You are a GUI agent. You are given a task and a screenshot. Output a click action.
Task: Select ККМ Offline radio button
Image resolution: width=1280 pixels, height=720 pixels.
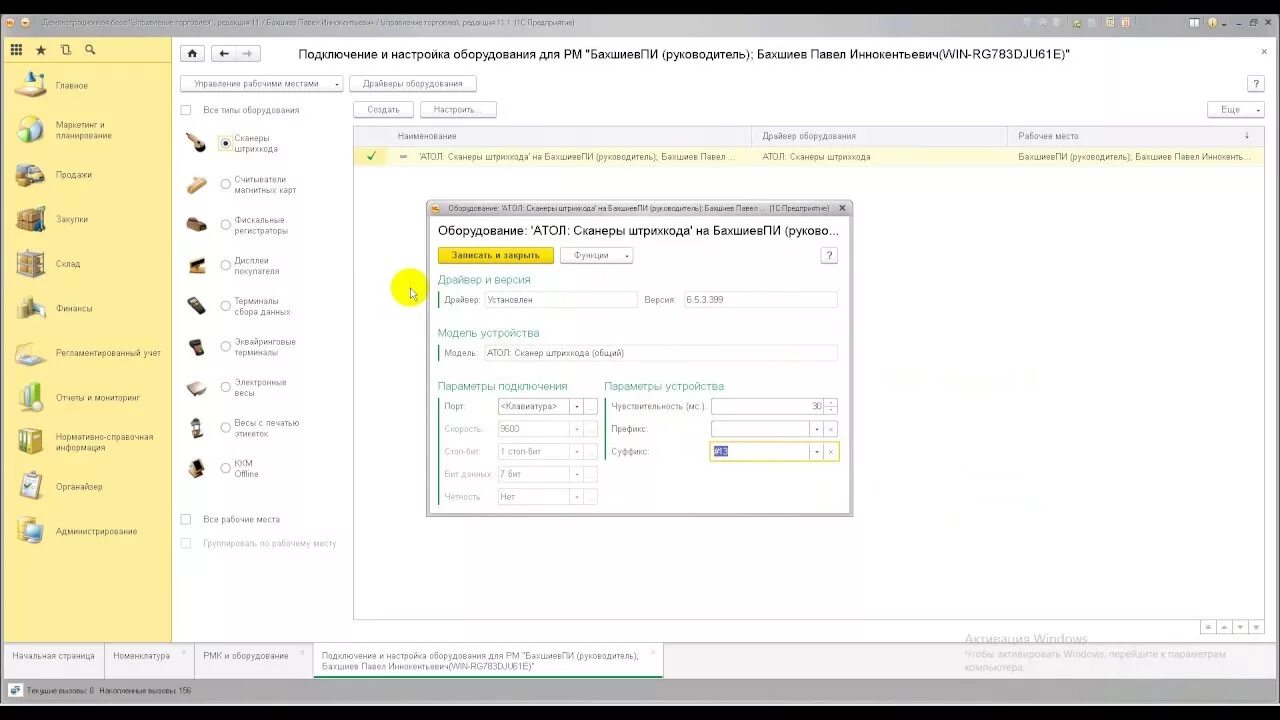click(226, 468)
